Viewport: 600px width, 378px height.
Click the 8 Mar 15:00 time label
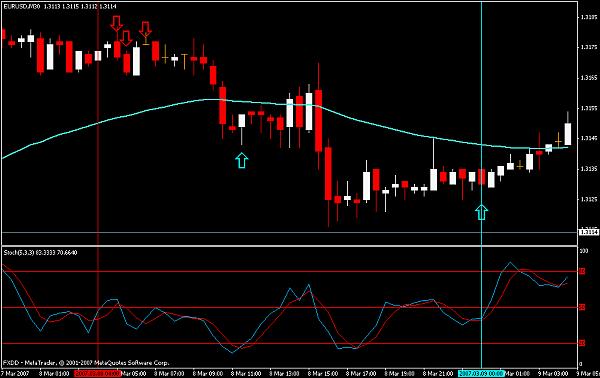pos(323,373)
